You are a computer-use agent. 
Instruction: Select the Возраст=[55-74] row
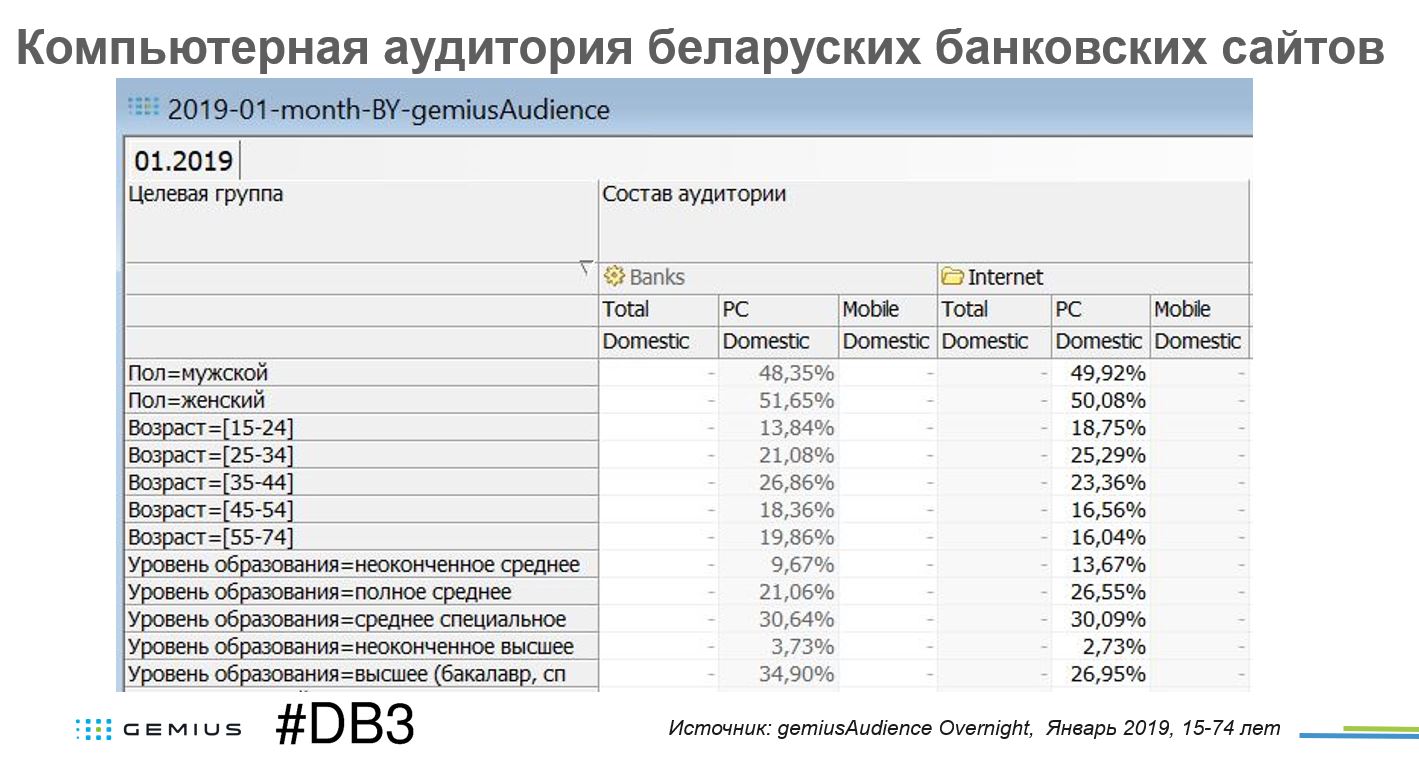(x=211, y=537)
